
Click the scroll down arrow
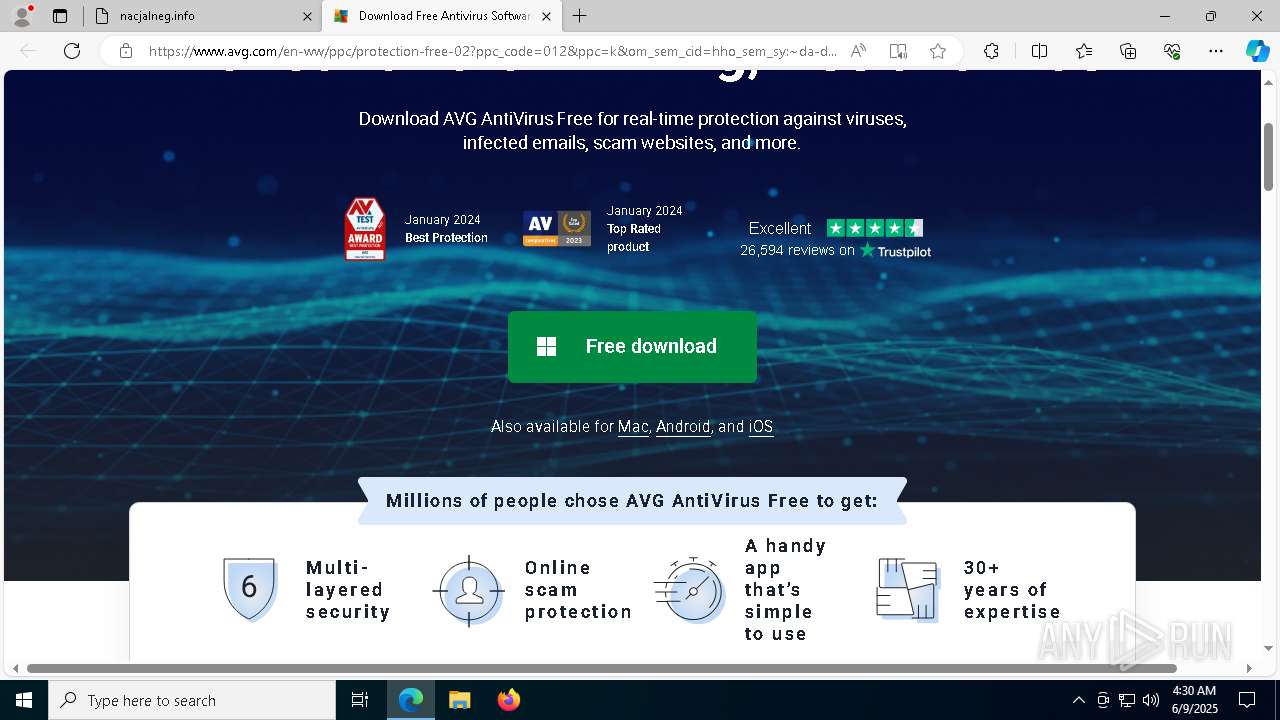[1269, 649]
